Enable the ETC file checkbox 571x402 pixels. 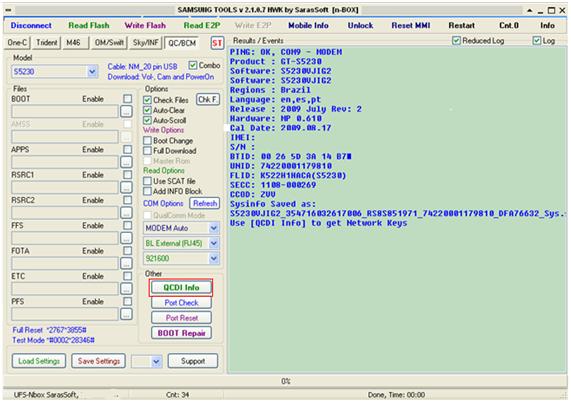(127, 276)
